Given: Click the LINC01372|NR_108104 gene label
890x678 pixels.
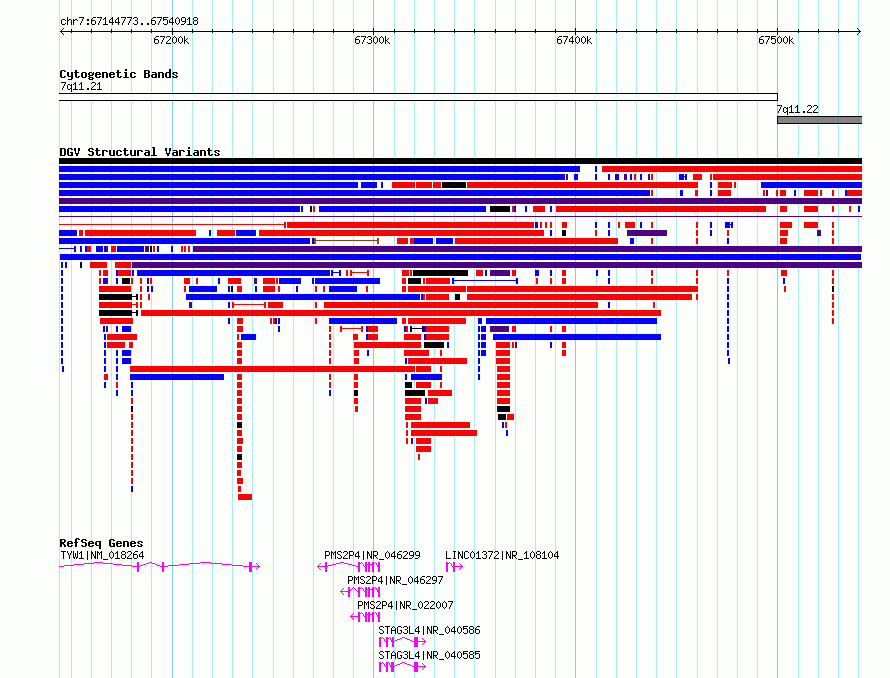Looking at the screenshot, I should [x=502, y=555].
